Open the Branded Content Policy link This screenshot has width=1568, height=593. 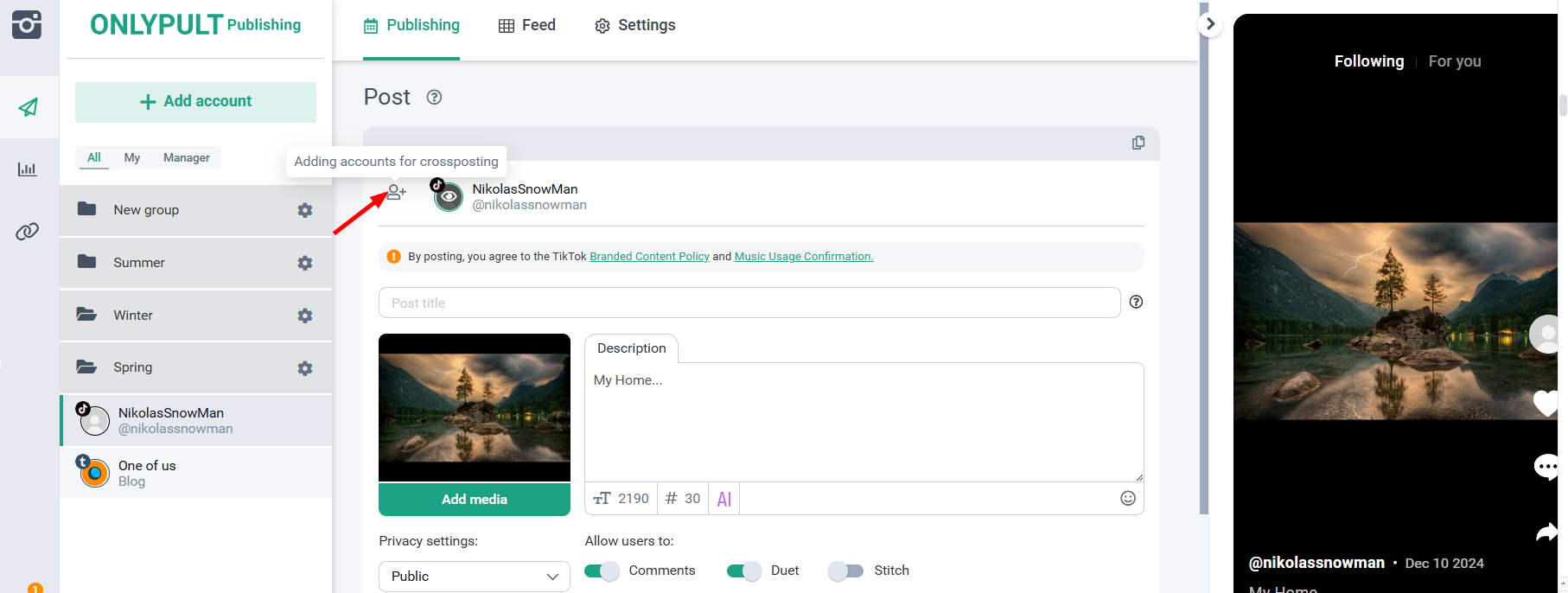point(649,257)
